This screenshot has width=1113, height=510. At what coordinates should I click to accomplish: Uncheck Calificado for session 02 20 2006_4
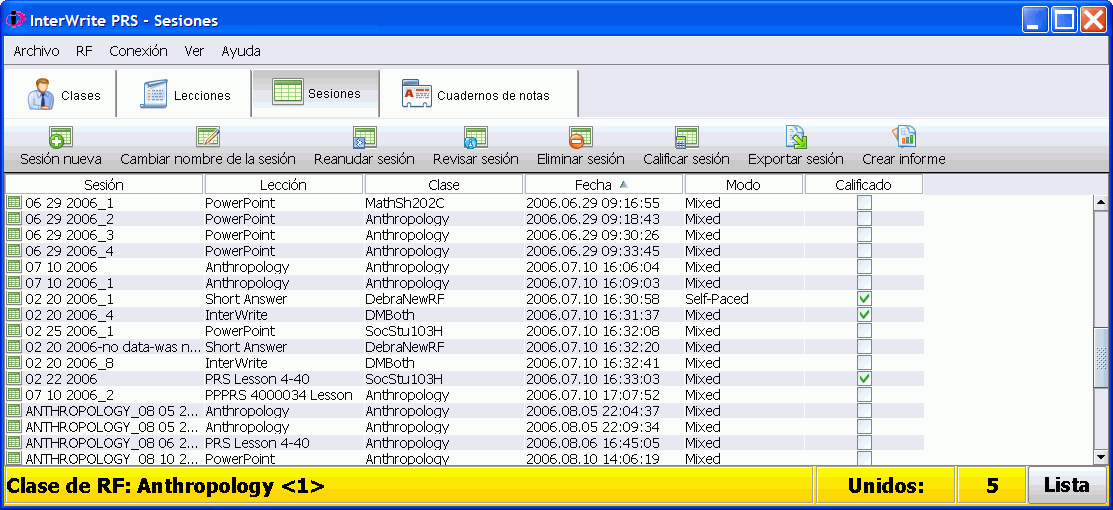click(x=864, y=315)
